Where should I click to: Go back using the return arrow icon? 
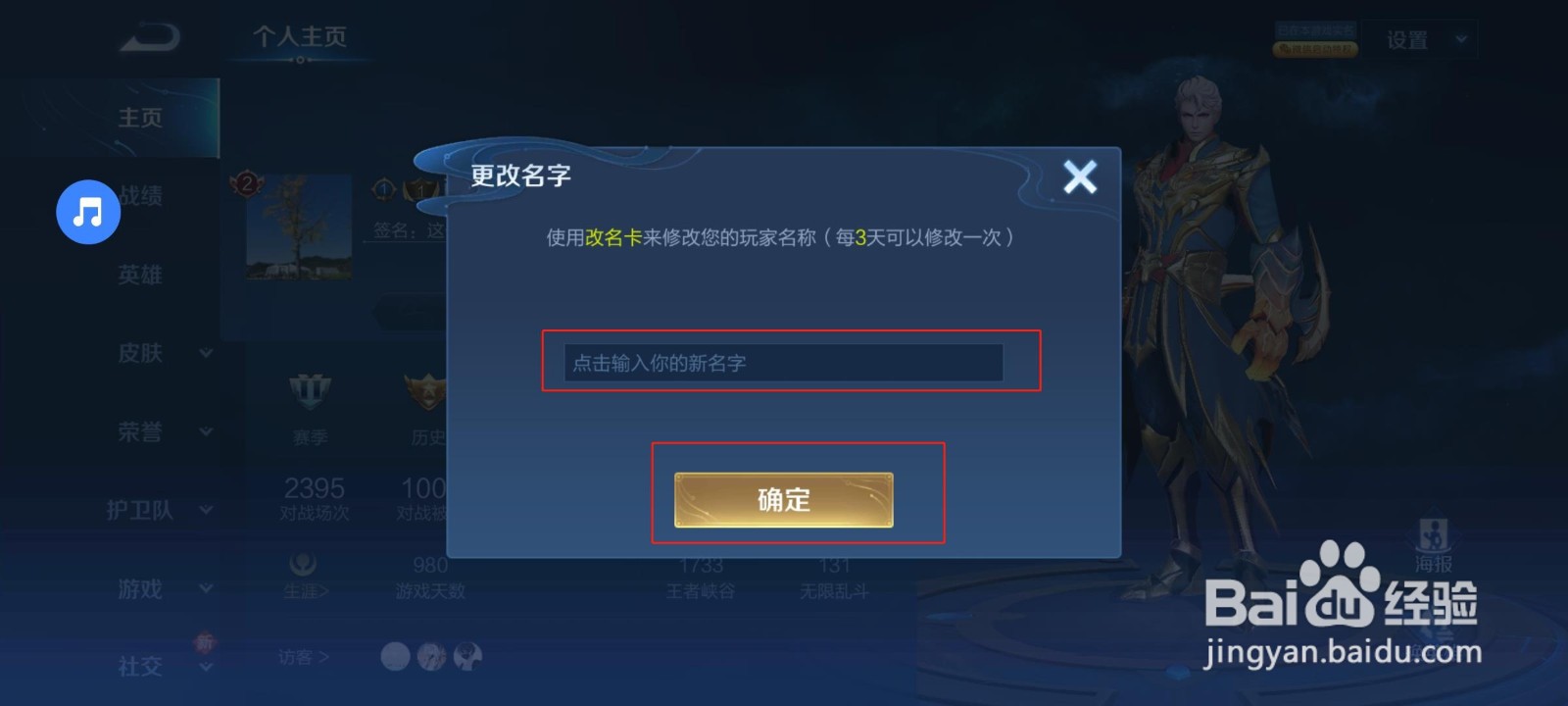click(x=149, y=38)
